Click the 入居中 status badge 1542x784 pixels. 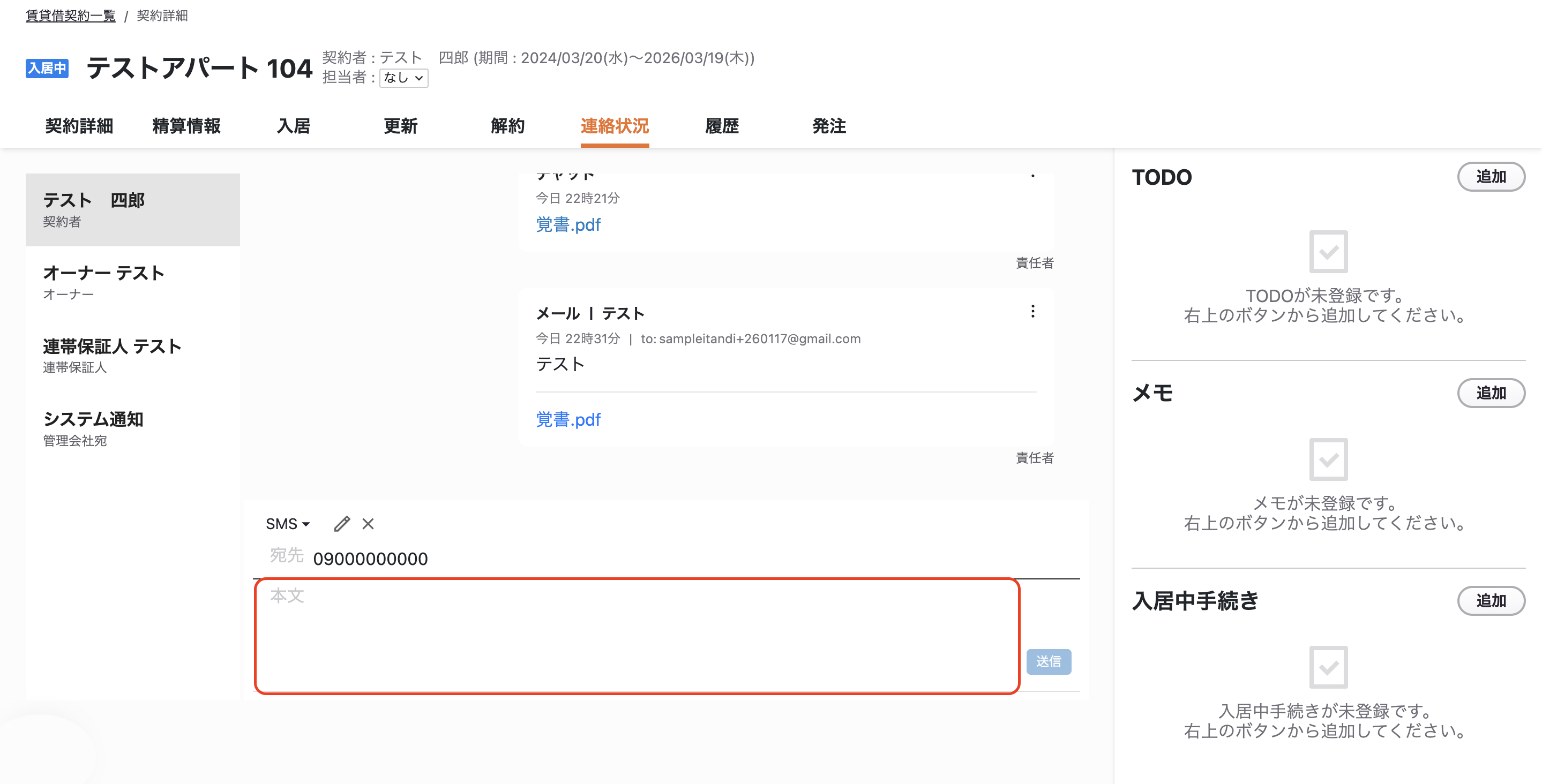coord(47,68)
